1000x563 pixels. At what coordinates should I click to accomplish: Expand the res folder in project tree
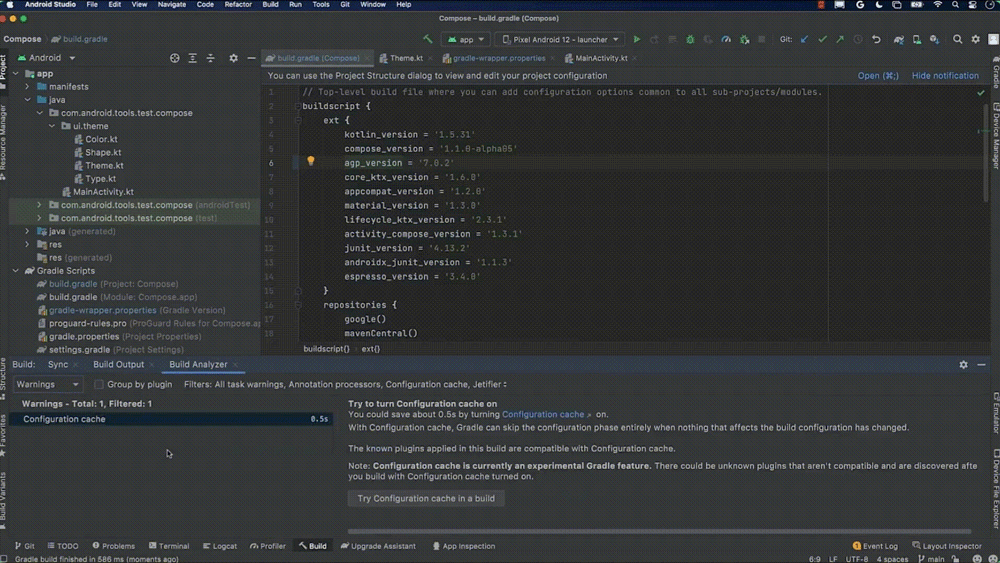pyautogui.click(x=27, y=244)
